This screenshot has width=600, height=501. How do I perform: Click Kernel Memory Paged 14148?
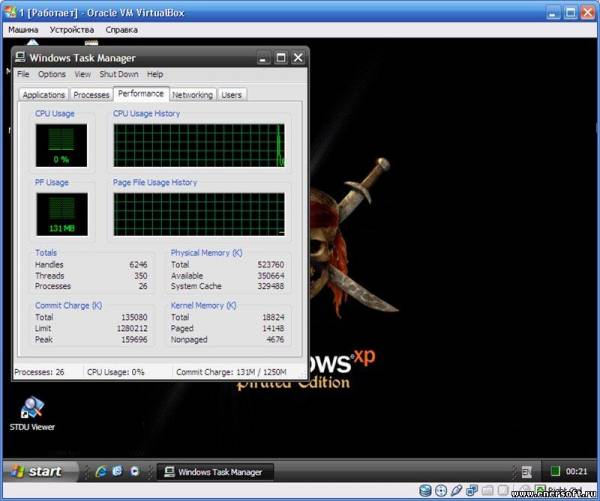pos(273,328)
